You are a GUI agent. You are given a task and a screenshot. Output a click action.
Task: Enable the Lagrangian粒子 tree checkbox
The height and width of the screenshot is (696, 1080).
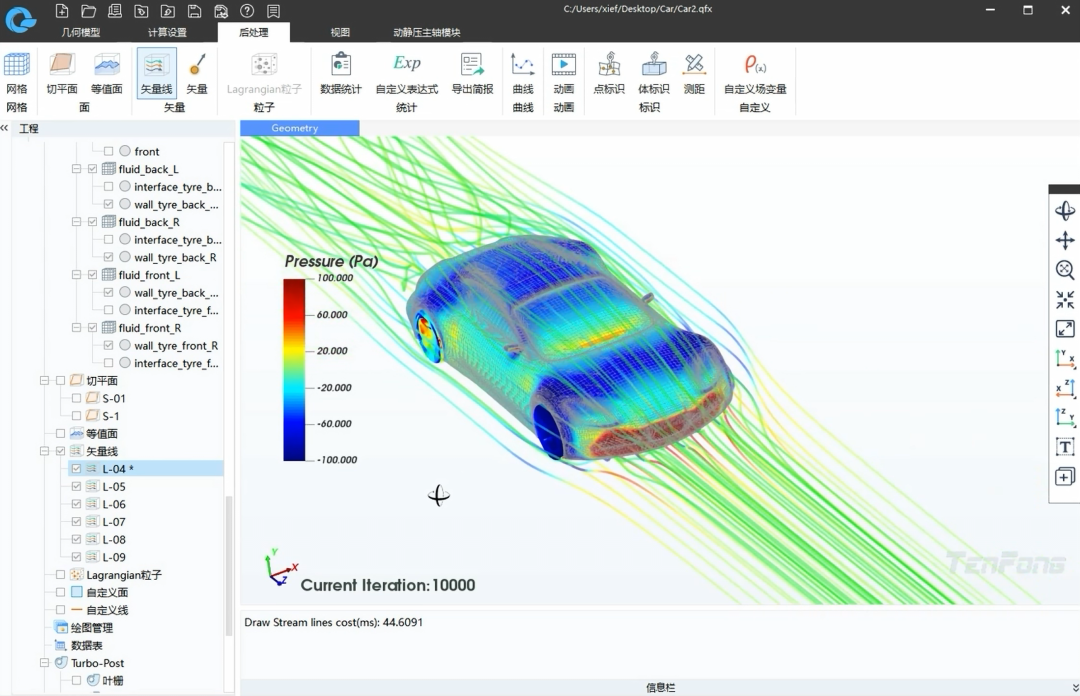[61, 575]
